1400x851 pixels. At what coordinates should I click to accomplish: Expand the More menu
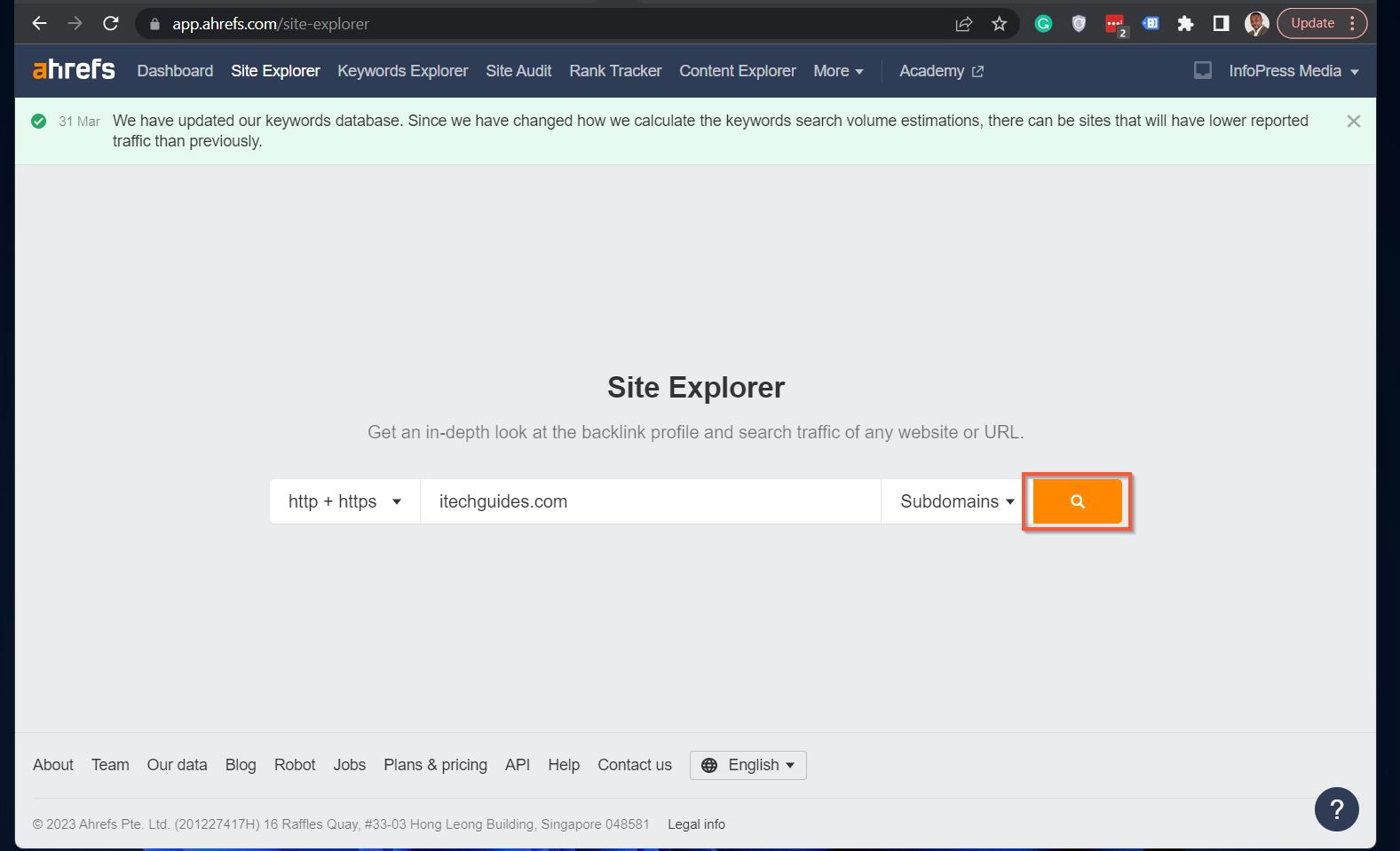[838, 71]
